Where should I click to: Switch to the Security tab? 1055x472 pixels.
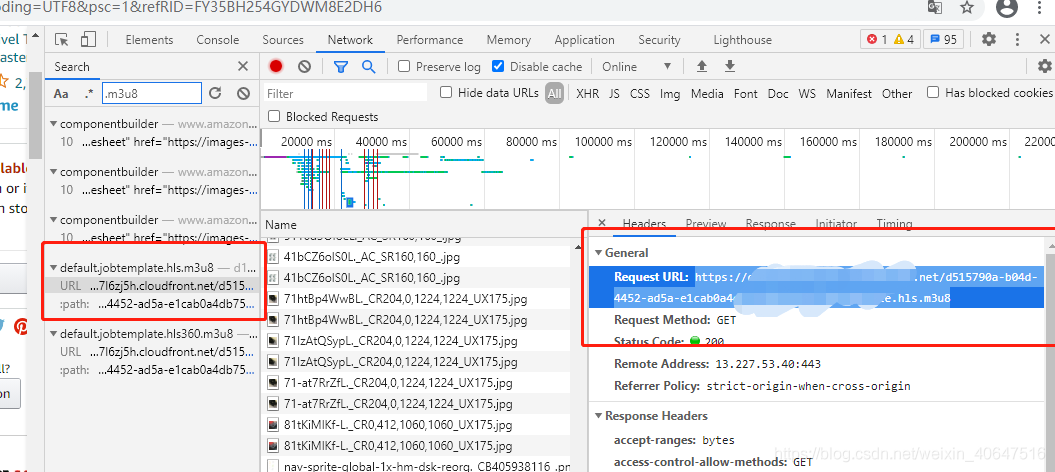tap(659, 40)
